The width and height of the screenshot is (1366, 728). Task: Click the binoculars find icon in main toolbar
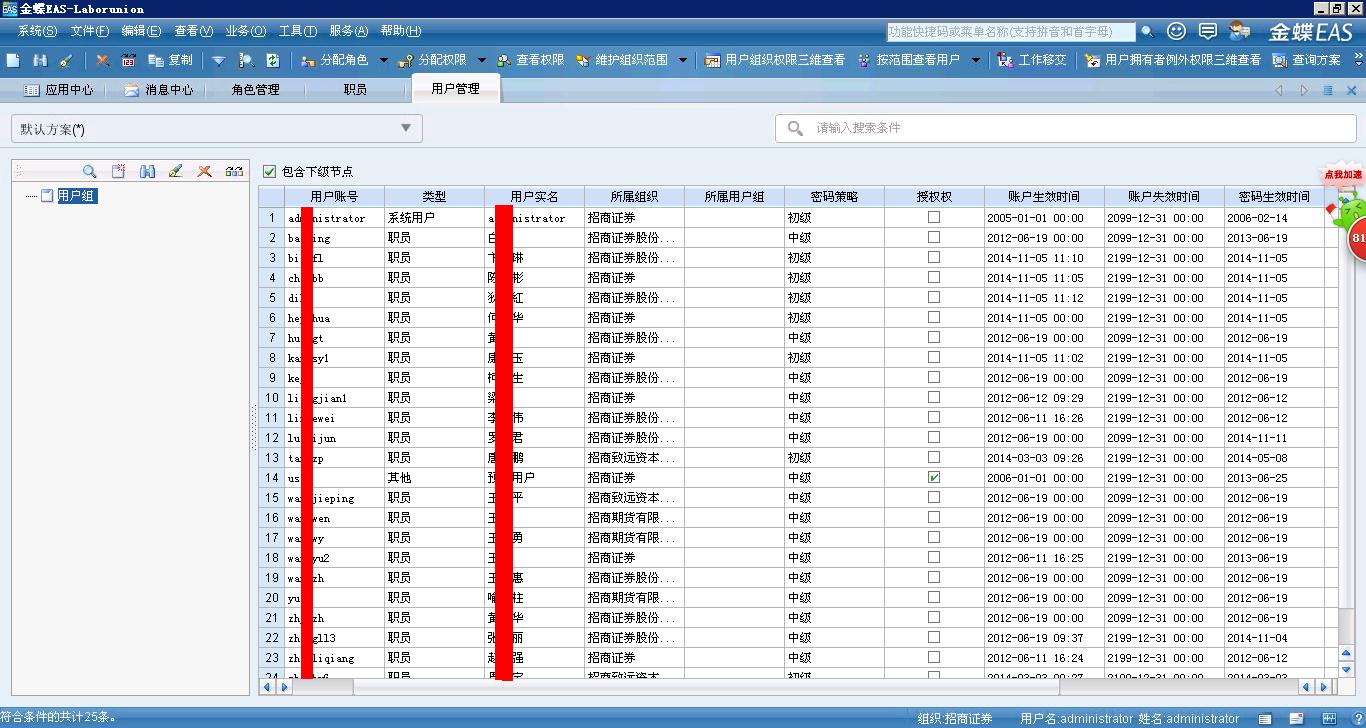pos(40,60)
